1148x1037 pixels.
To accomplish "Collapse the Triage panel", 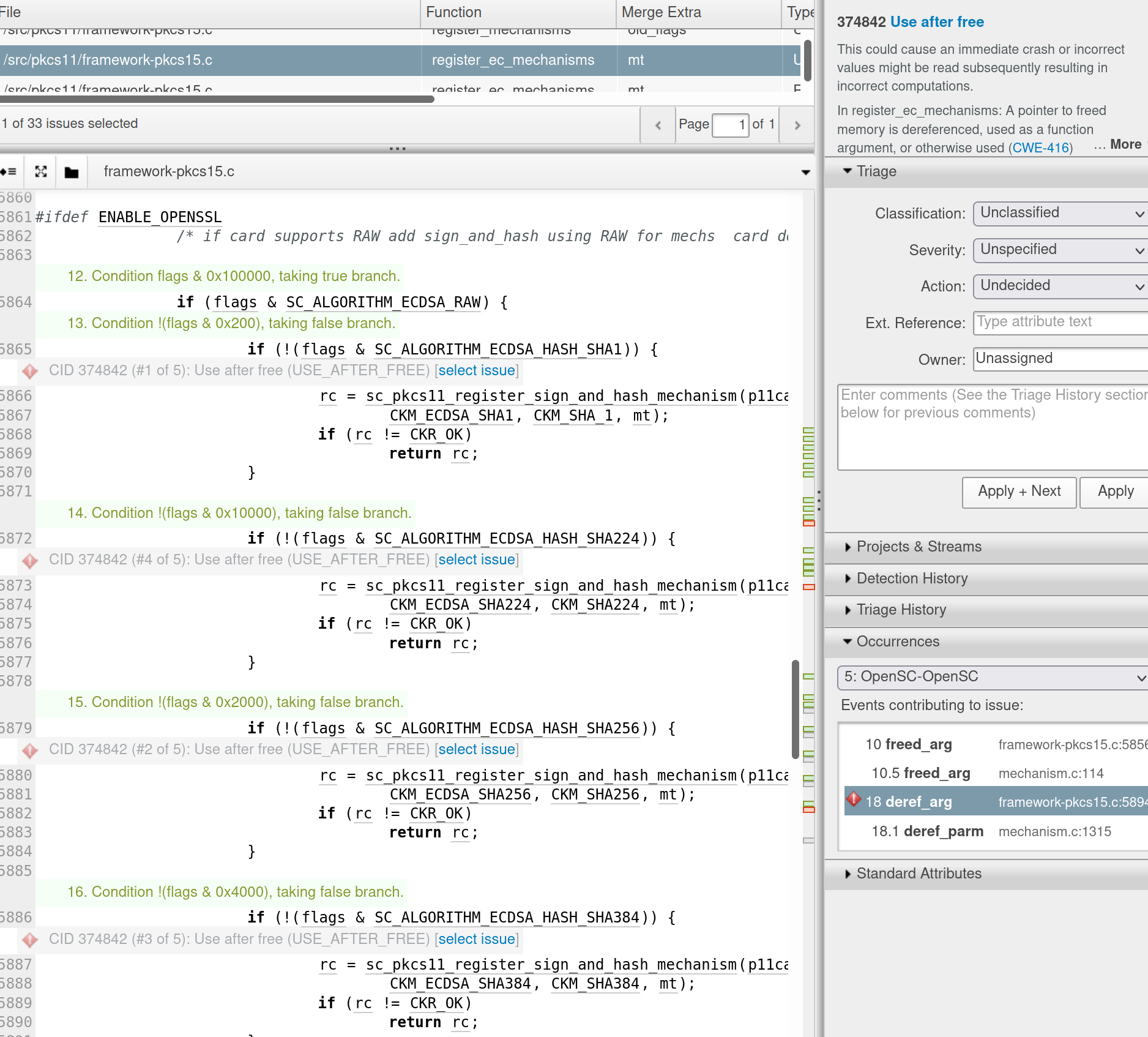I will click(x=848, y=171).
